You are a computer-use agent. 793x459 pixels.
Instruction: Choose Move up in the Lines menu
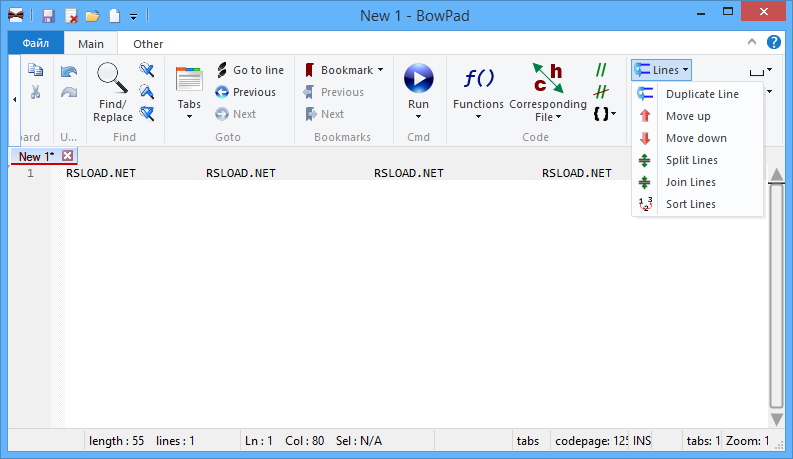(697, 116)
